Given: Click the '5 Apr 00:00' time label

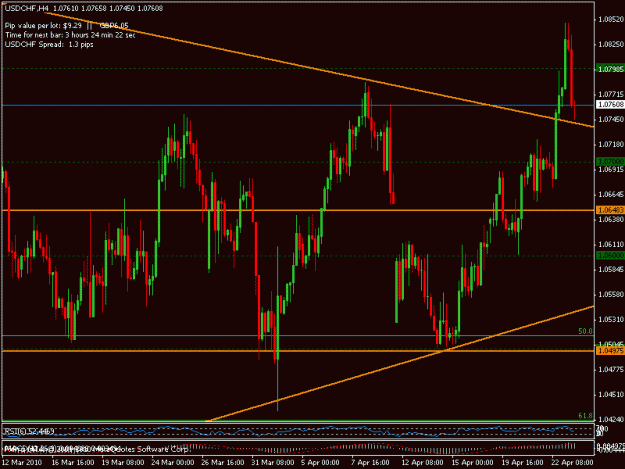Looking at the screenshot, I should pyautogui.click(x=320, y=463).
